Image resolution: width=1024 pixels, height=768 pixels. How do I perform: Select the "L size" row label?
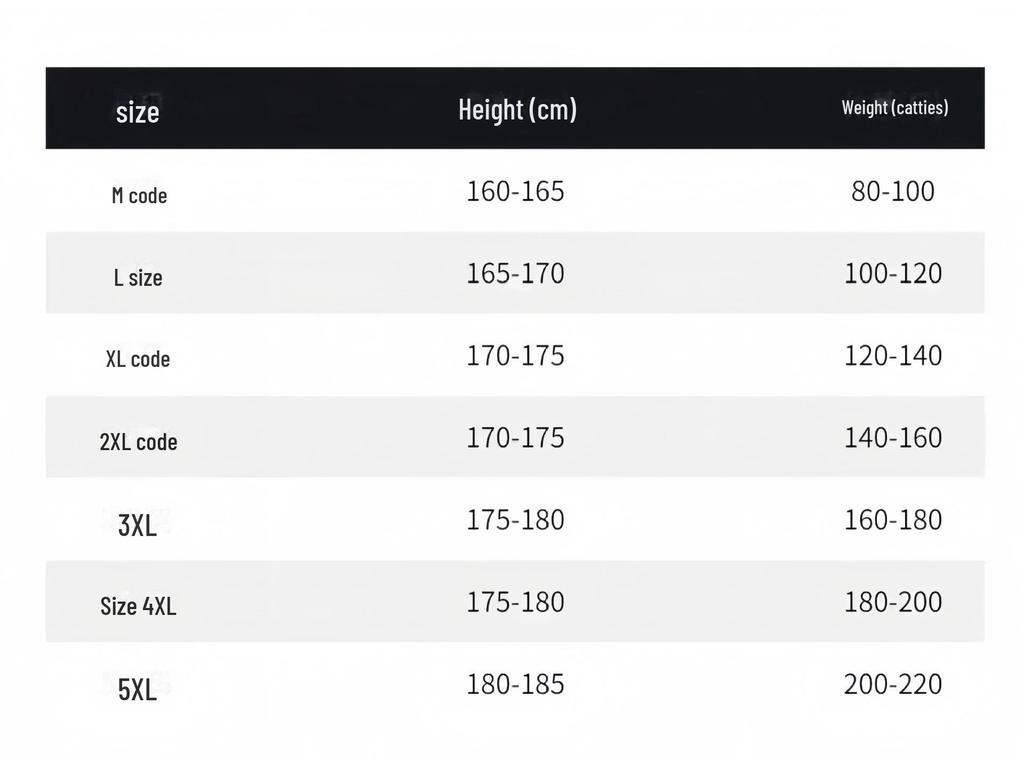[138, 277]
